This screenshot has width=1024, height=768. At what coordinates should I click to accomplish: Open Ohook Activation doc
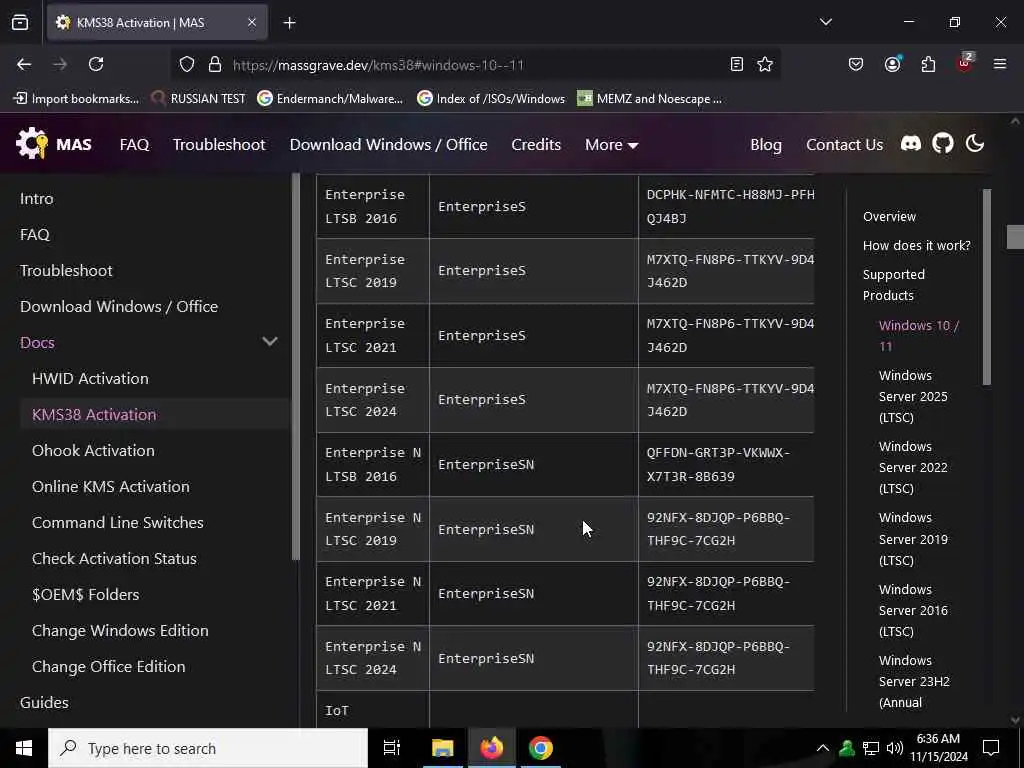tap(93, 450)
